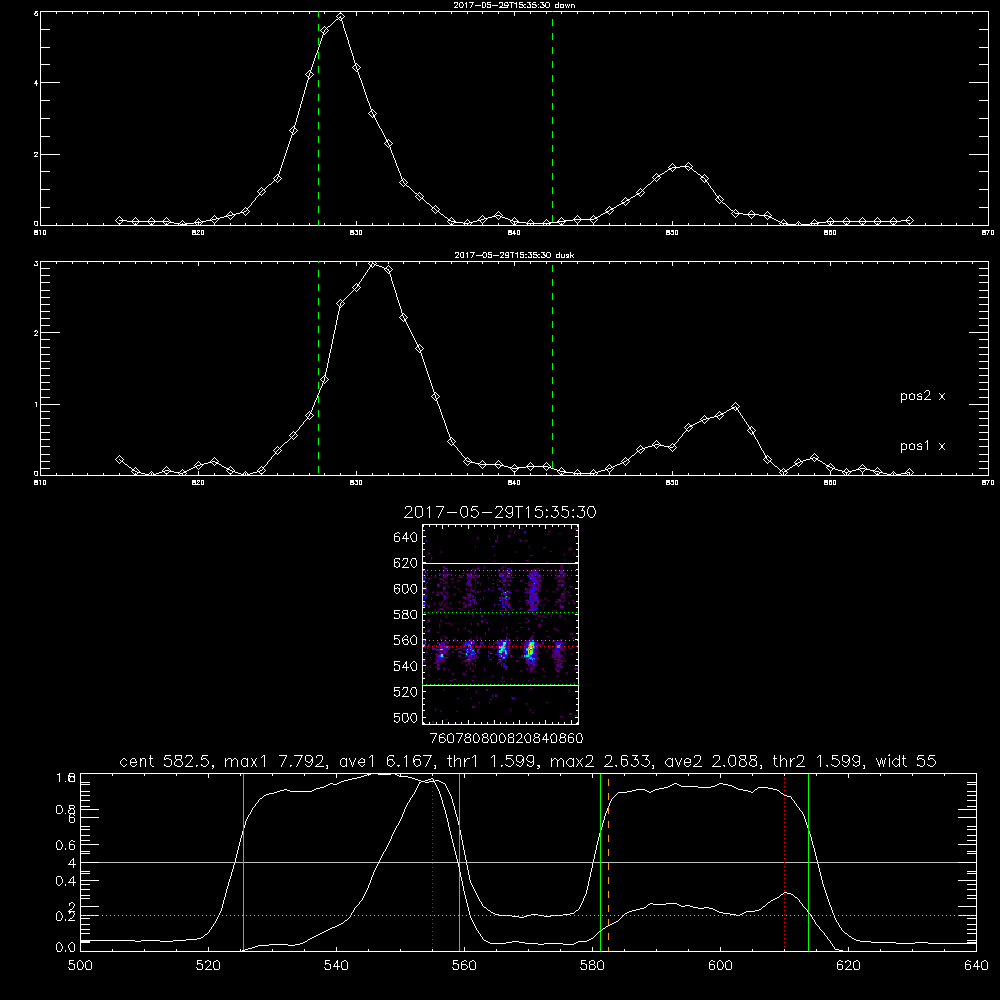The image size is (1000, 1000).
Task: Click the '760780800820840860' axis labels under the image
Action: (x=506, y=738)
